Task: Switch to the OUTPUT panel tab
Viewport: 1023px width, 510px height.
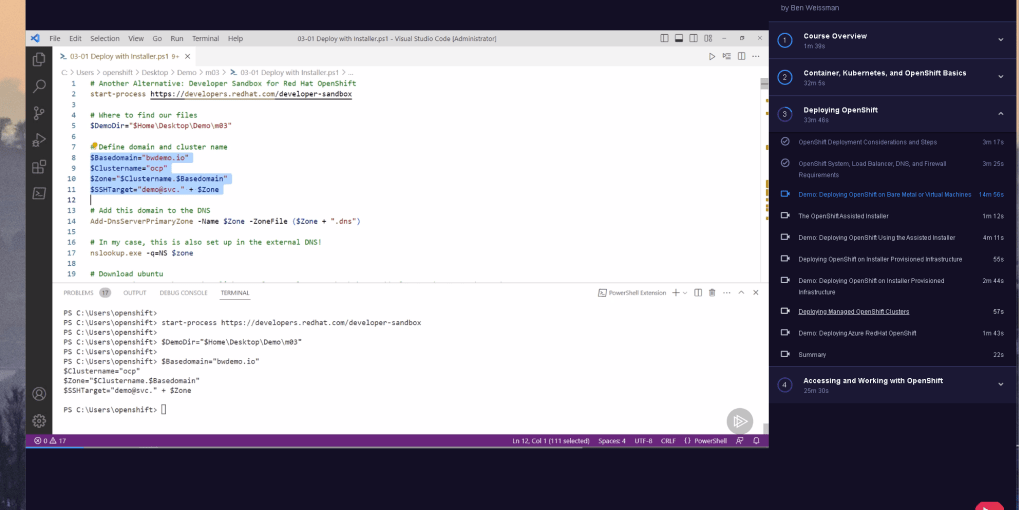Action: click(135, 293)
